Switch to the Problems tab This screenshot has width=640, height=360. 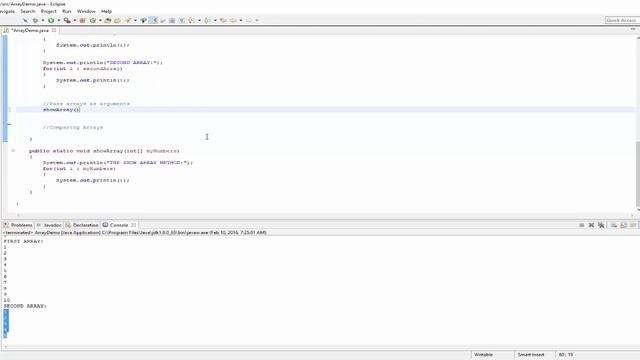click(x=18, y=225)
